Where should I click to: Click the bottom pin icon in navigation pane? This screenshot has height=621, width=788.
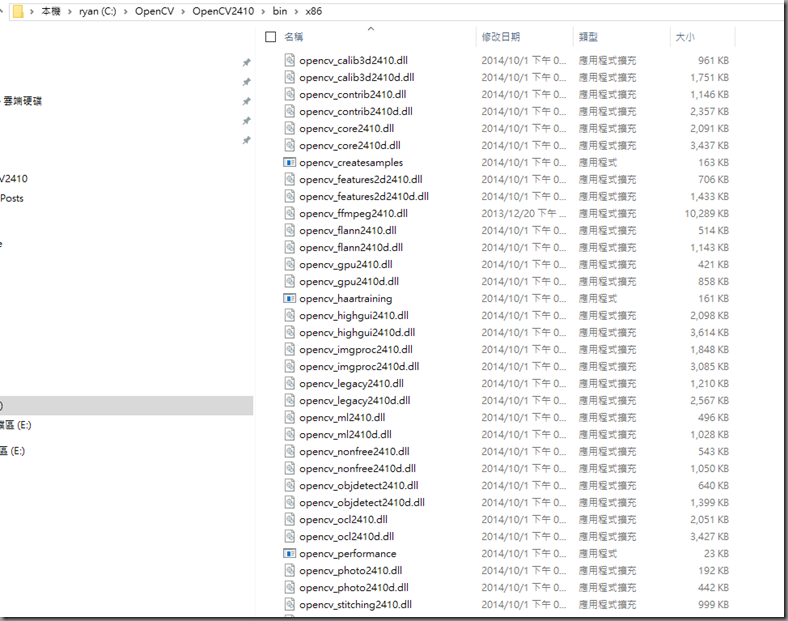[246, 141]
